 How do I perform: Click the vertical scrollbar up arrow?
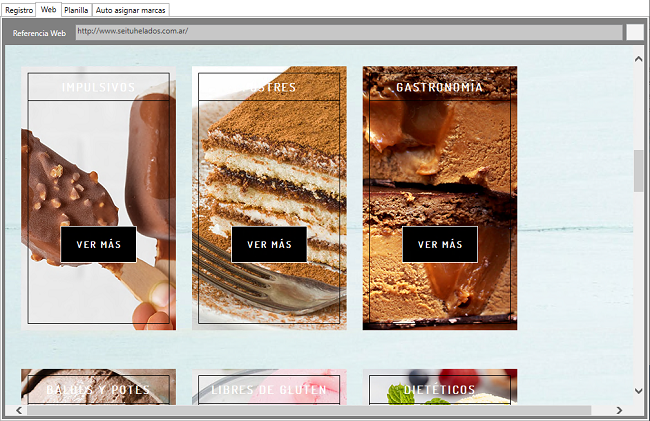tap(638, 59)
